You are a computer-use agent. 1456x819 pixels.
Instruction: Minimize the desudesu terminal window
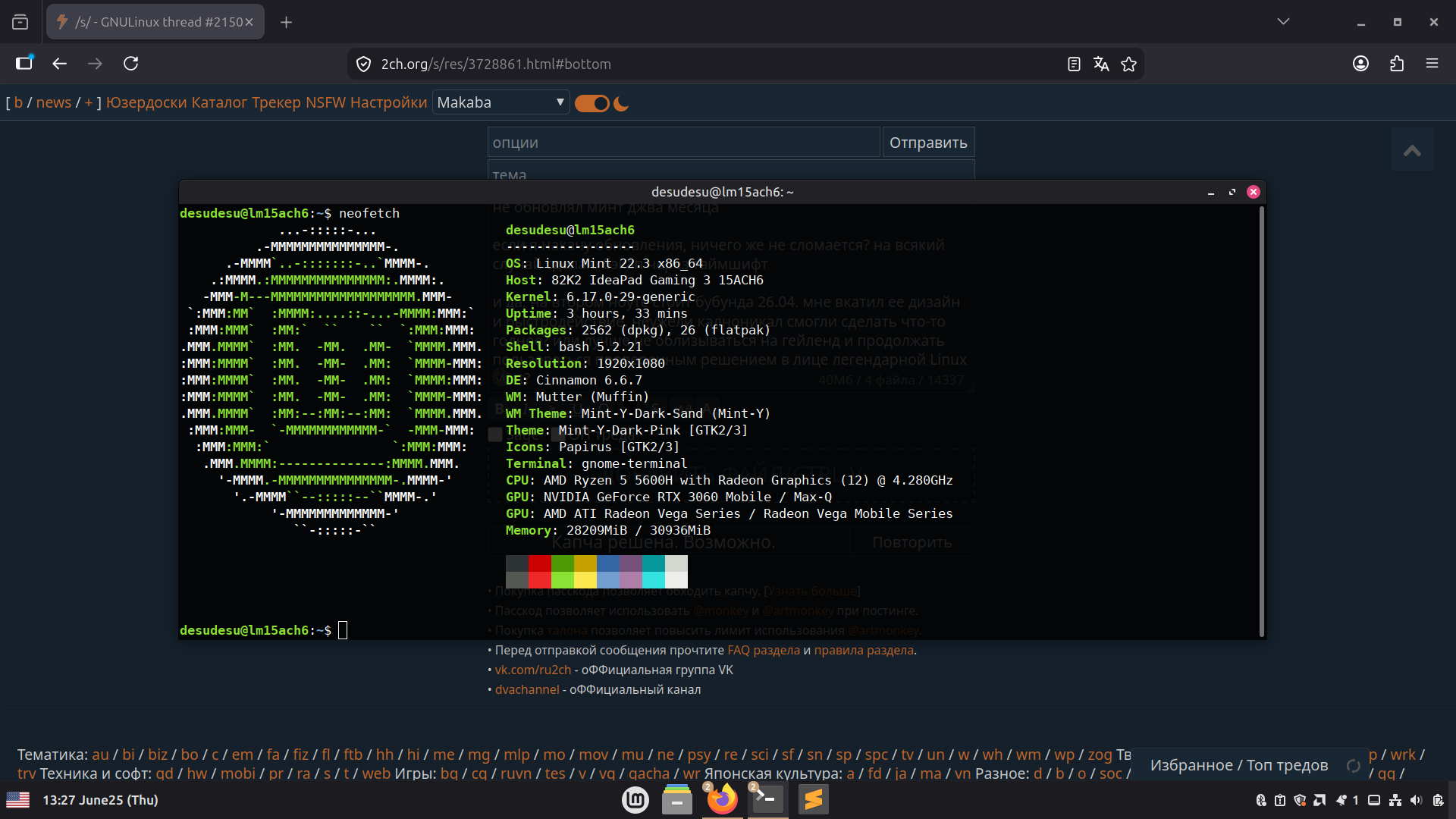(x=1211, y=193)
